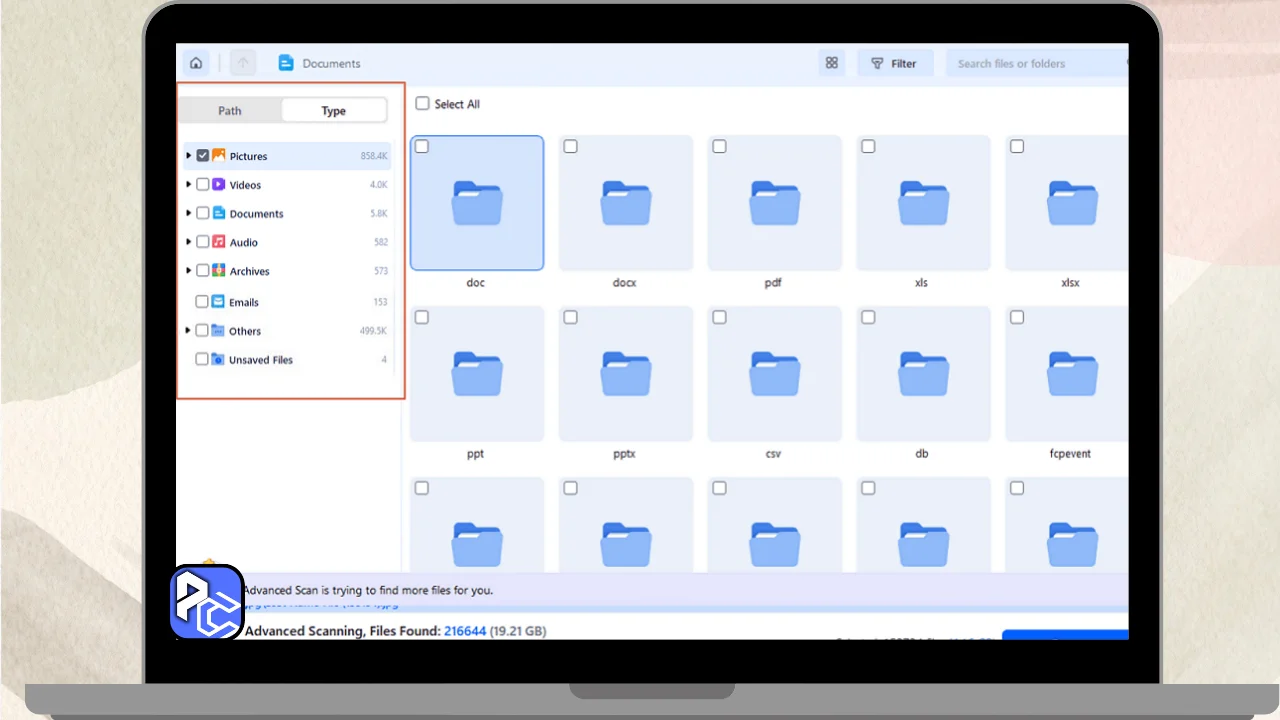Enable the Select All checkbox
Screen dimensions: 1280x720
[x=422, y=104]
